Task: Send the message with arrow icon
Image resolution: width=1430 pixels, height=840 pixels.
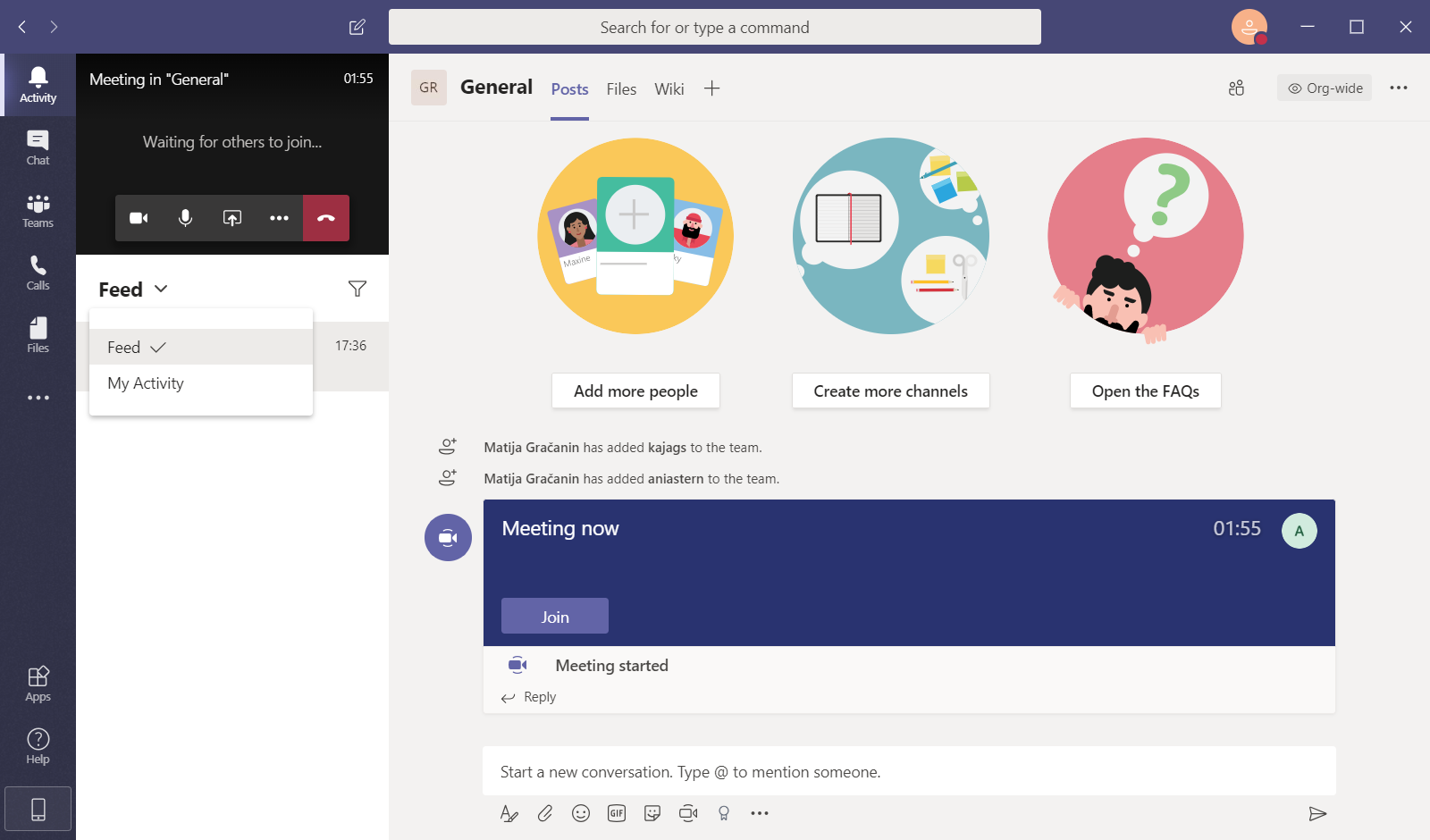Action: [1317, 813]
